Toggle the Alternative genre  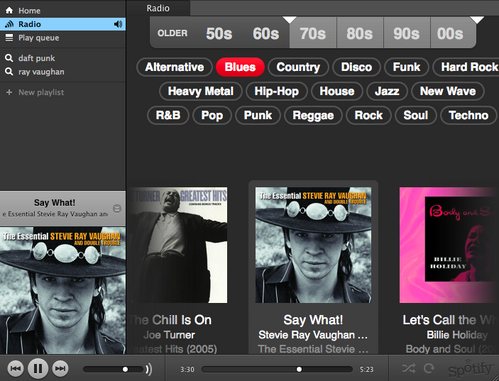[174, 67]
